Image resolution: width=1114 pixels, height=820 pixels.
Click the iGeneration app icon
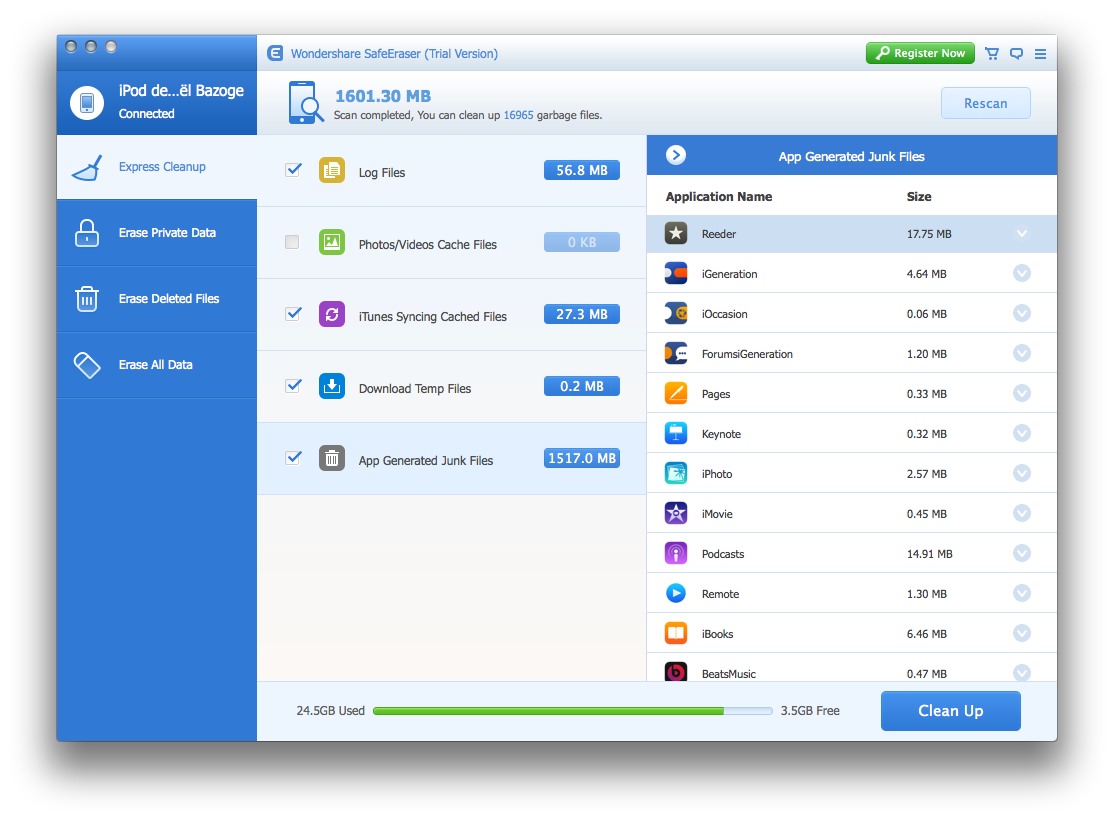pos(676,273)
